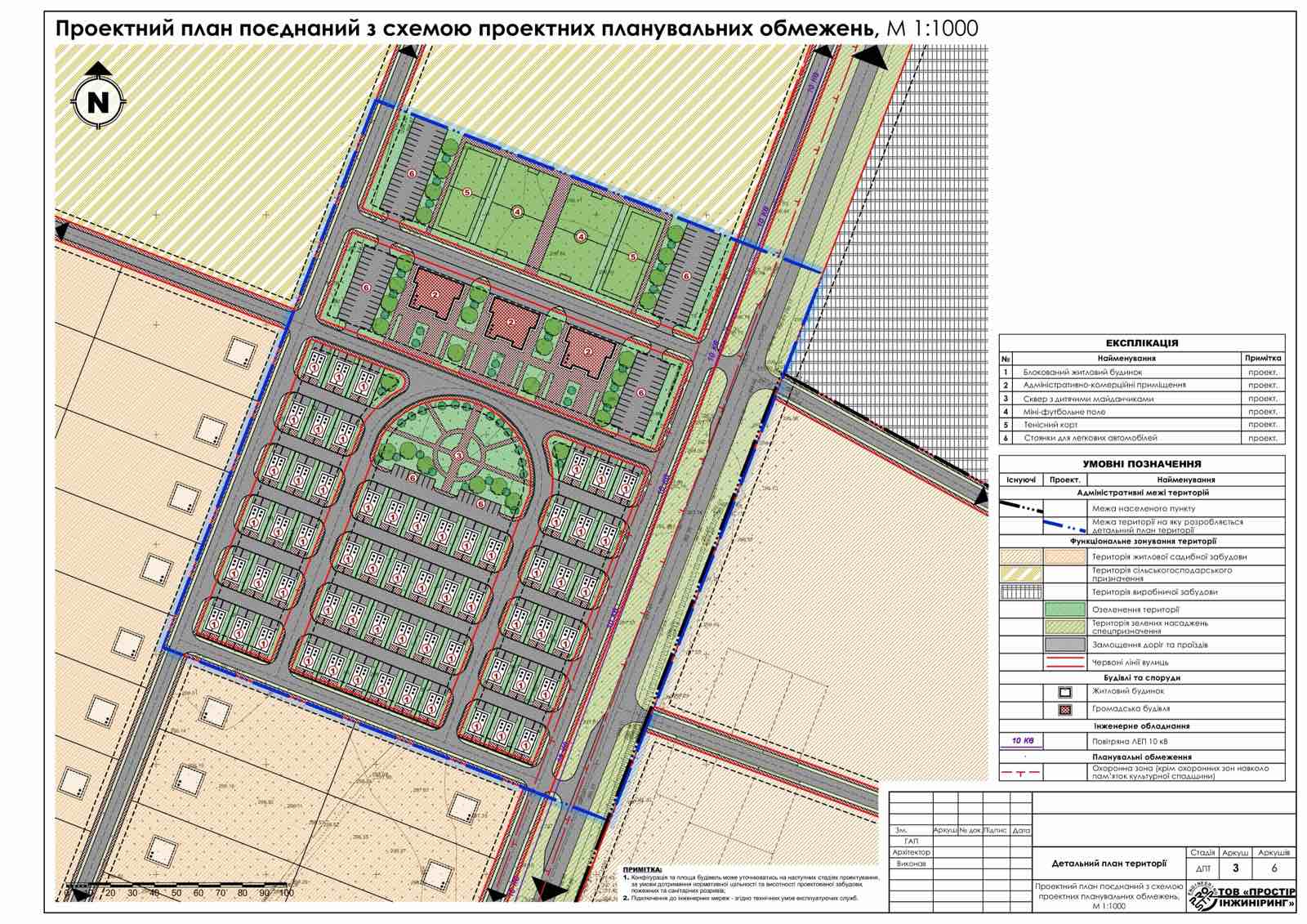Click the public building symbol in the legend

1064,709
